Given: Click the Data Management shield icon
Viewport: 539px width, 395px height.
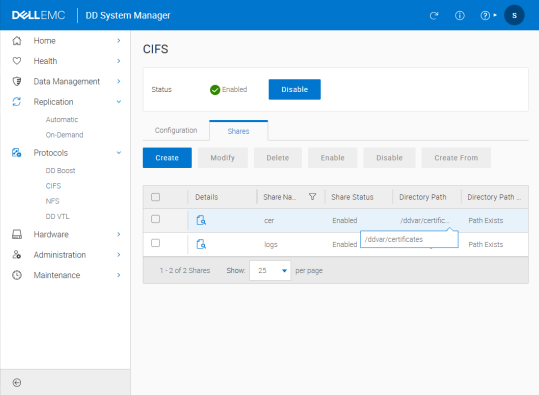Looking at the screenshot, I should pos(17,81).
